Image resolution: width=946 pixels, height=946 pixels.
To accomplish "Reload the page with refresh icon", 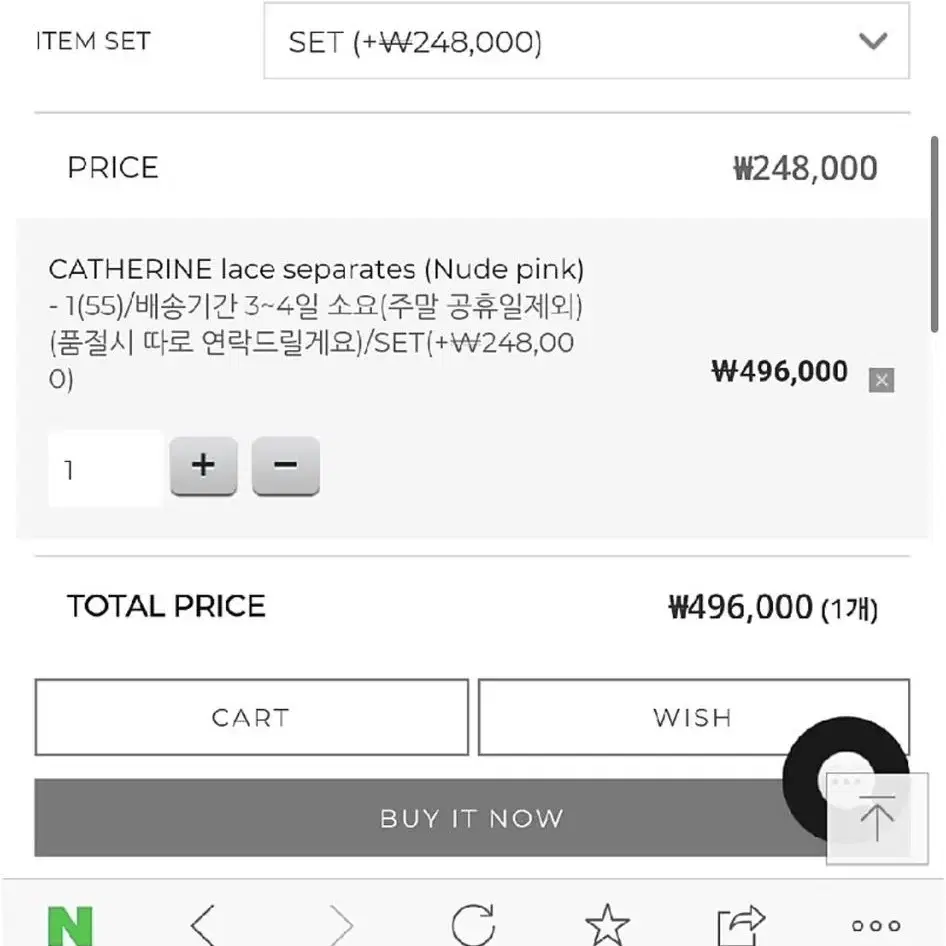I will coord(473,924).
